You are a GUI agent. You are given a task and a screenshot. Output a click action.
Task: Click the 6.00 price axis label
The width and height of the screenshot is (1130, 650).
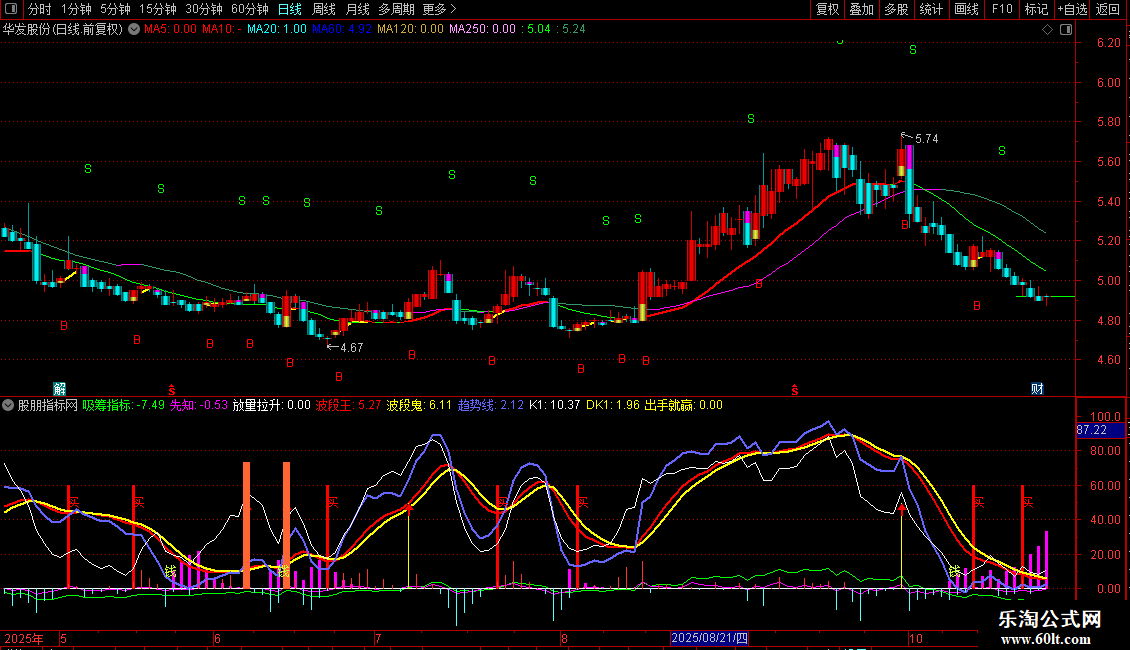pos(1108,83)
